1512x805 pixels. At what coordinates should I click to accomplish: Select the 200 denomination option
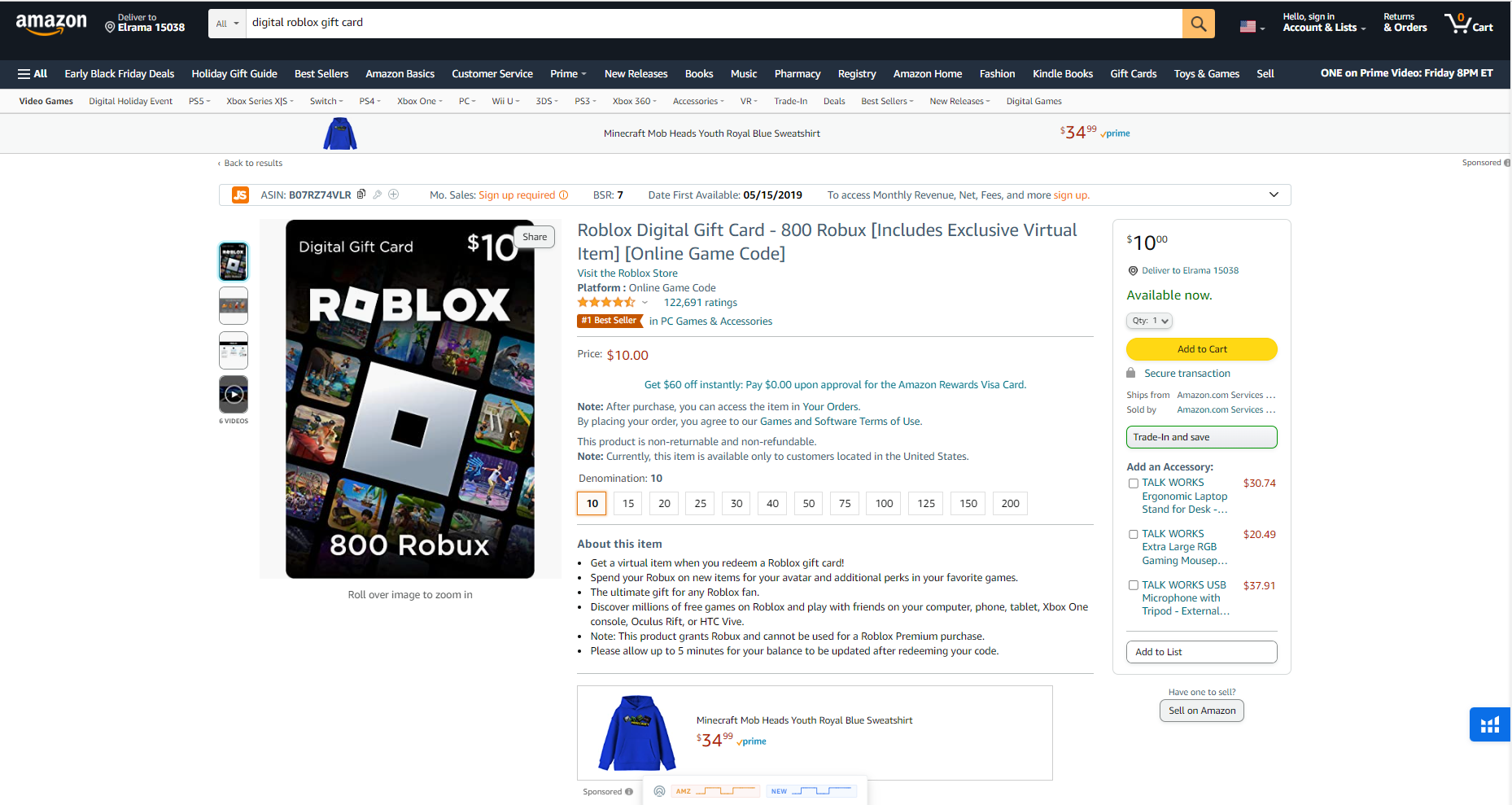(1011, 504)
